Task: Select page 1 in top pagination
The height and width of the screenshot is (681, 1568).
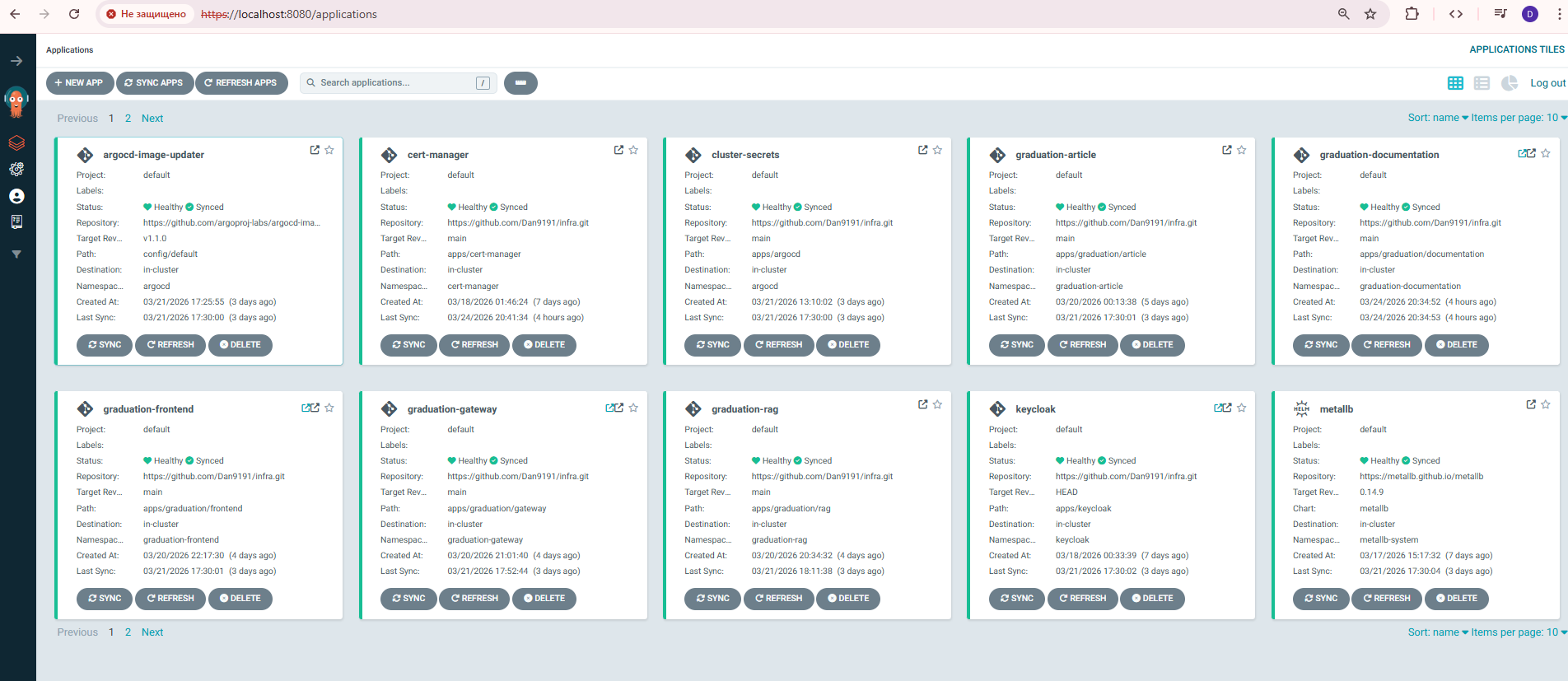Action: tap(111, 119)
